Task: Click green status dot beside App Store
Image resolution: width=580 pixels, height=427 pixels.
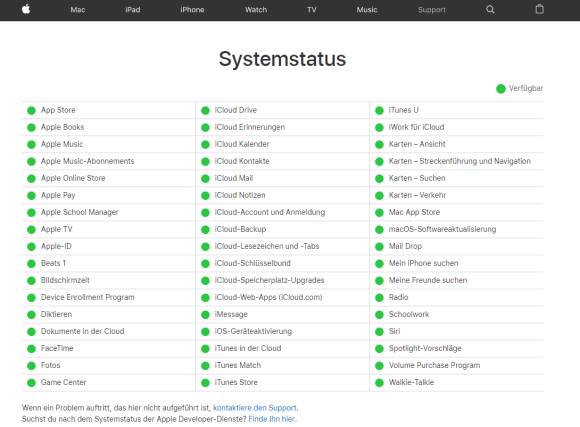Action: click(31, 110)
